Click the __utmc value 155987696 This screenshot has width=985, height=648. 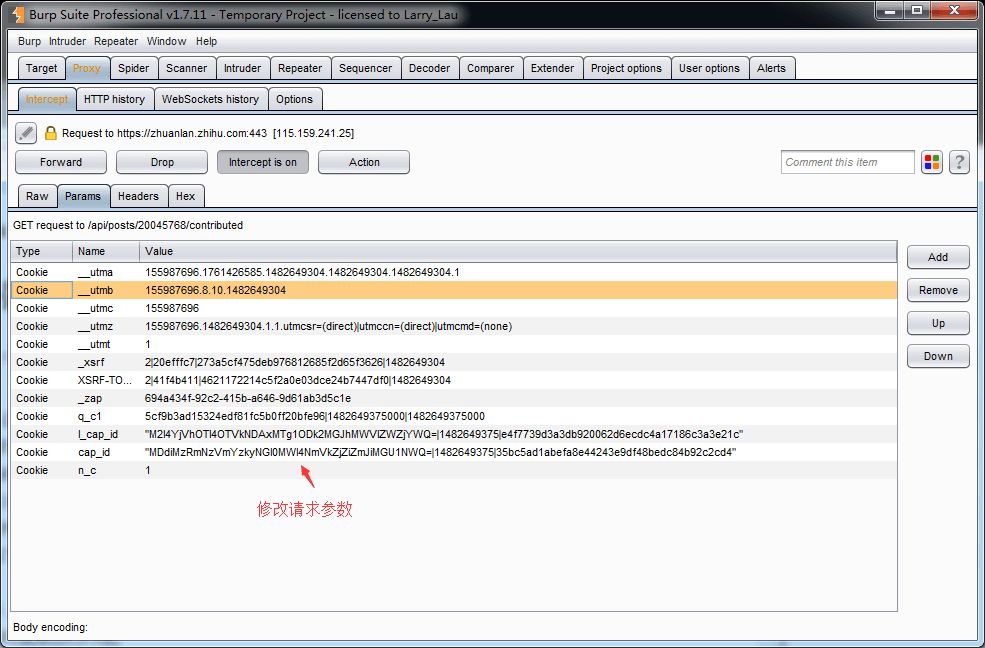click(x=172, y=308)
